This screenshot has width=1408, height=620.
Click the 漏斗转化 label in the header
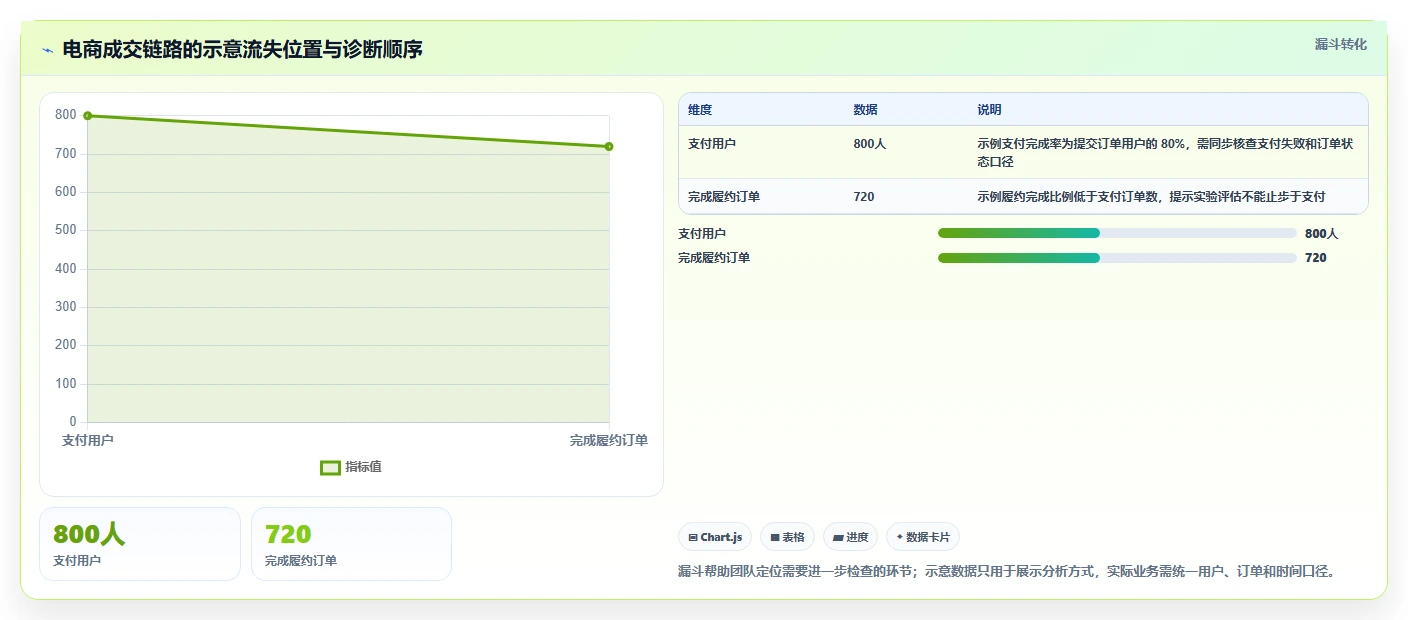coord(1340,44)
